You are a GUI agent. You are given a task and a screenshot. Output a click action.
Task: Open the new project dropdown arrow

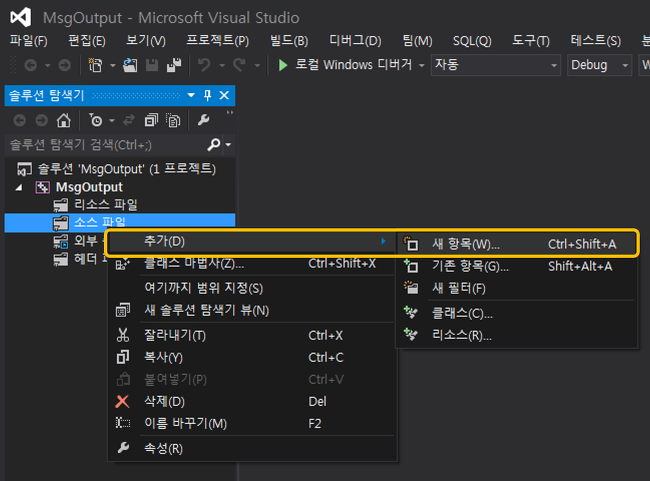(112, 65)
